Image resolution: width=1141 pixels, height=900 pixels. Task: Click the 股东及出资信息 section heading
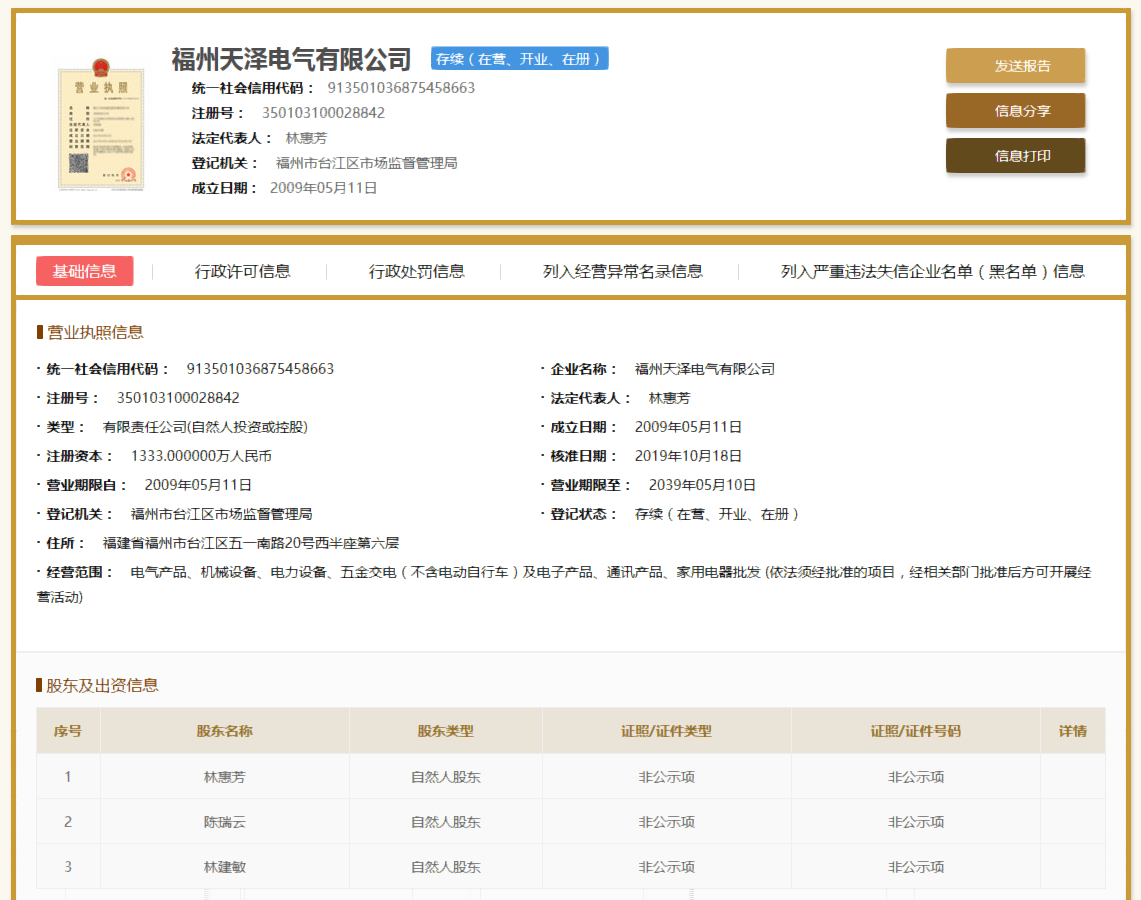[x=102, y=685]
